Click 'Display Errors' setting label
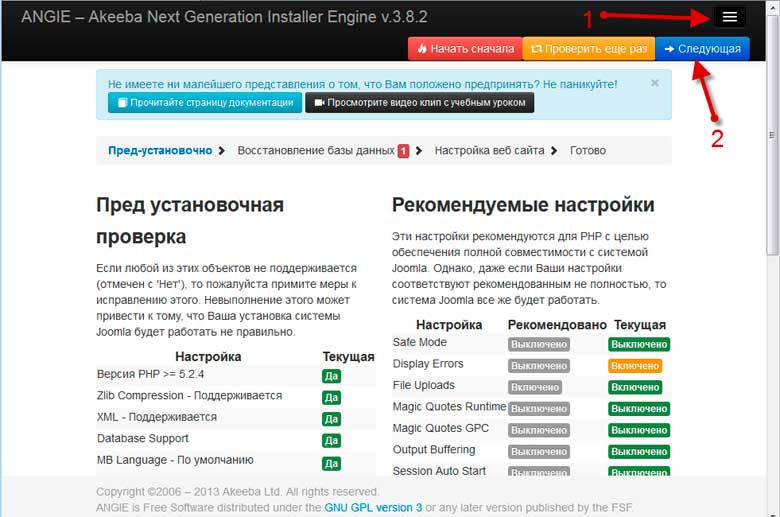This screenshot has width=780, height=517. click(x=428, y=364)
